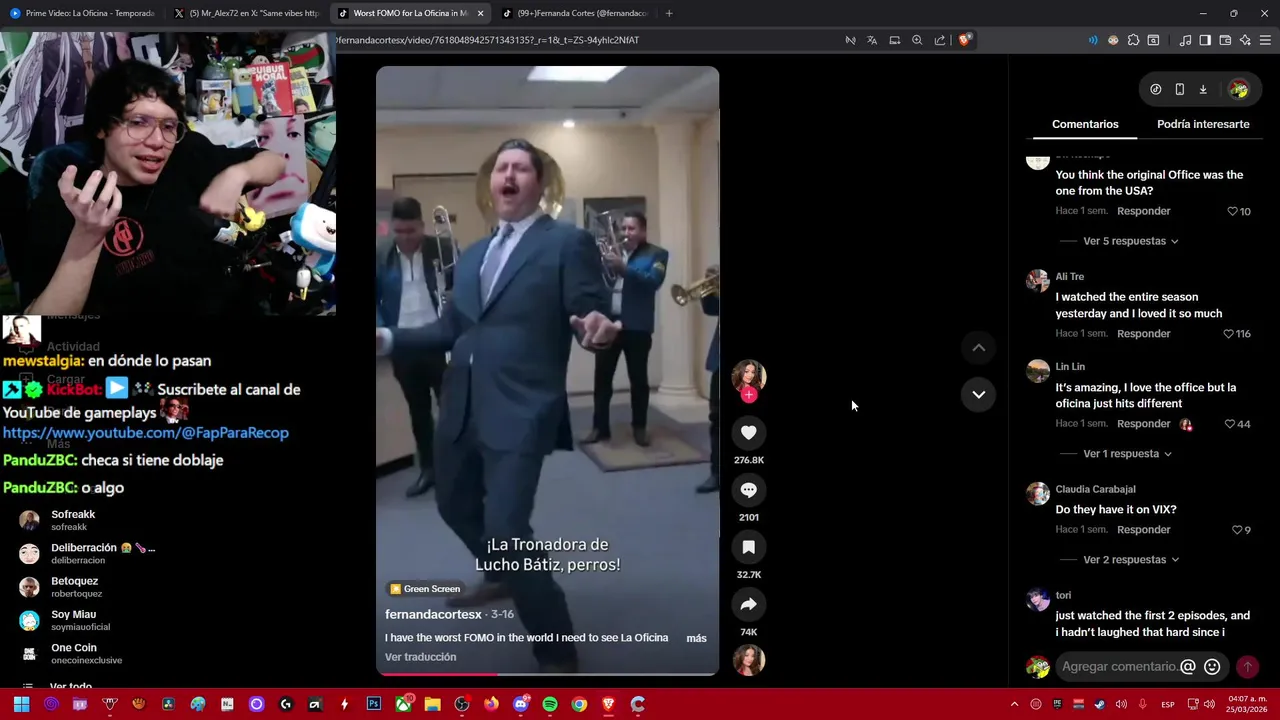Screen dimensions: 1280x720
Task: Open Photoshop from the taskbar
Action: [x=374, y=704]
